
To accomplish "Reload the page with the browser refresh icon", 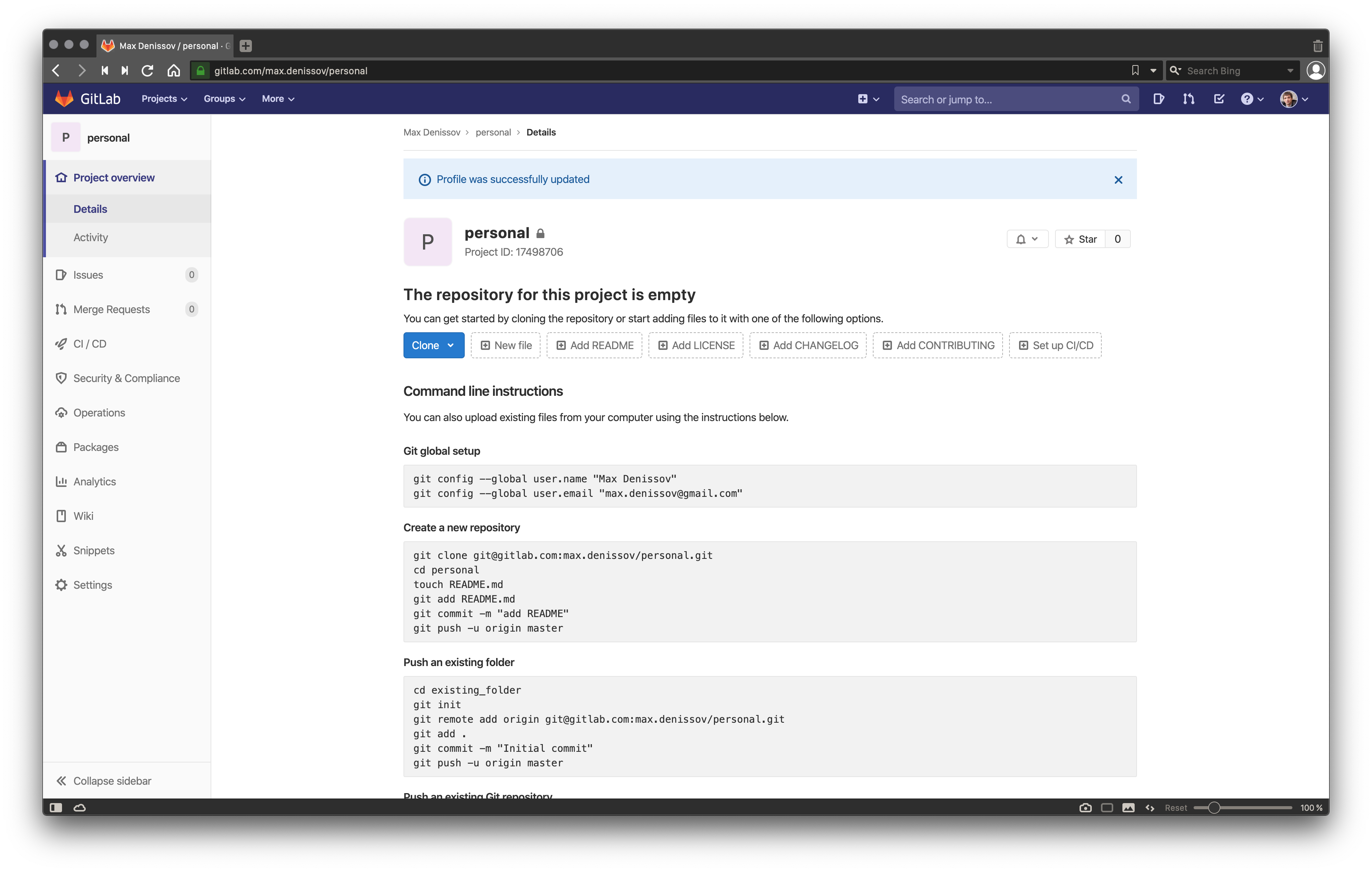I will click(x=147, y=71).
